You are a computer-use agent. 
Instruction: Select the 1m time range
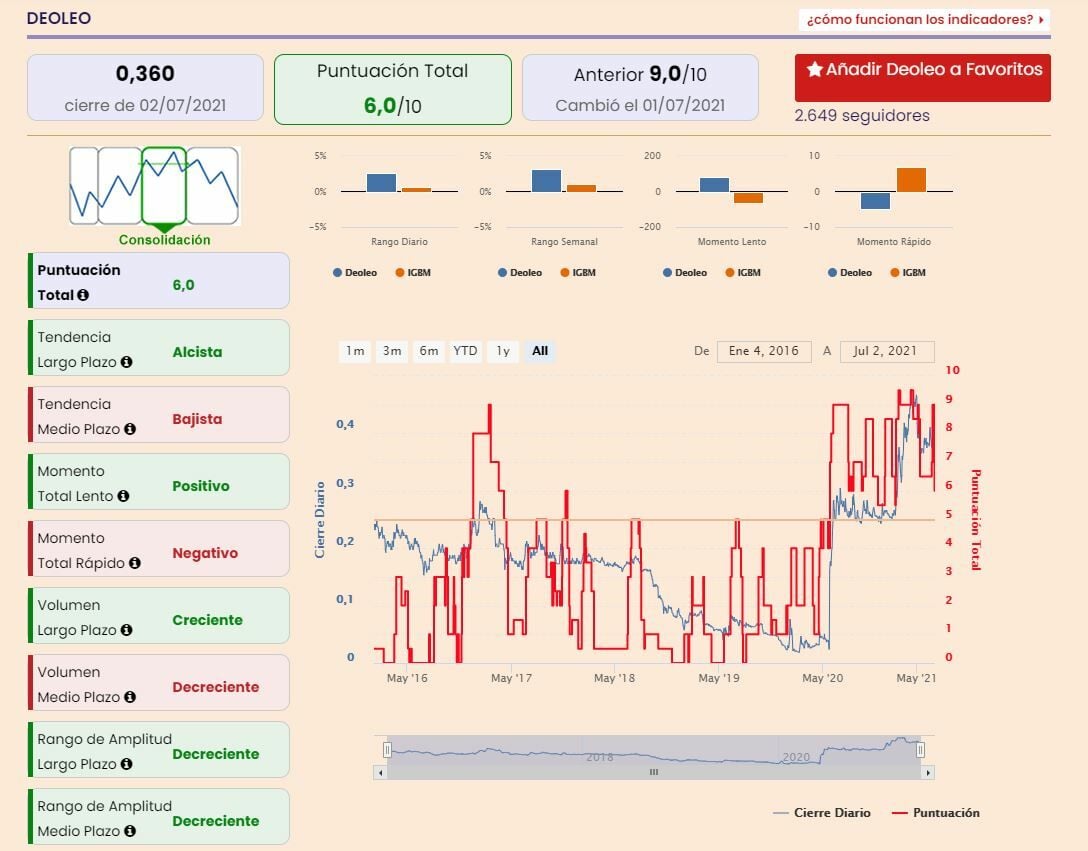click(355, 351)
